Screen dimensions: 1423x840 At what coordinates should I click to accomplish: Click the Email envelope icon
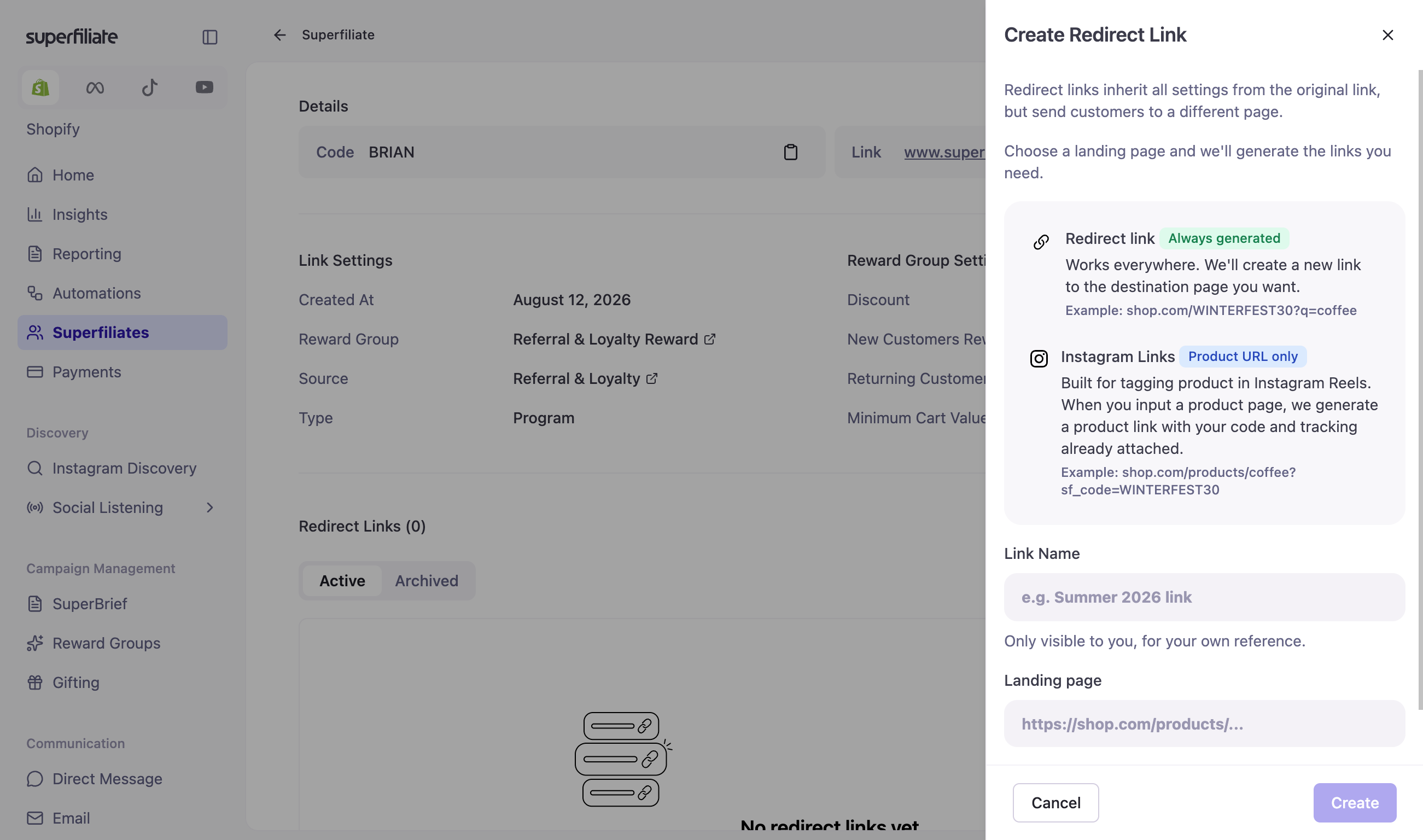pyautogui.click(x=35, y=818)
